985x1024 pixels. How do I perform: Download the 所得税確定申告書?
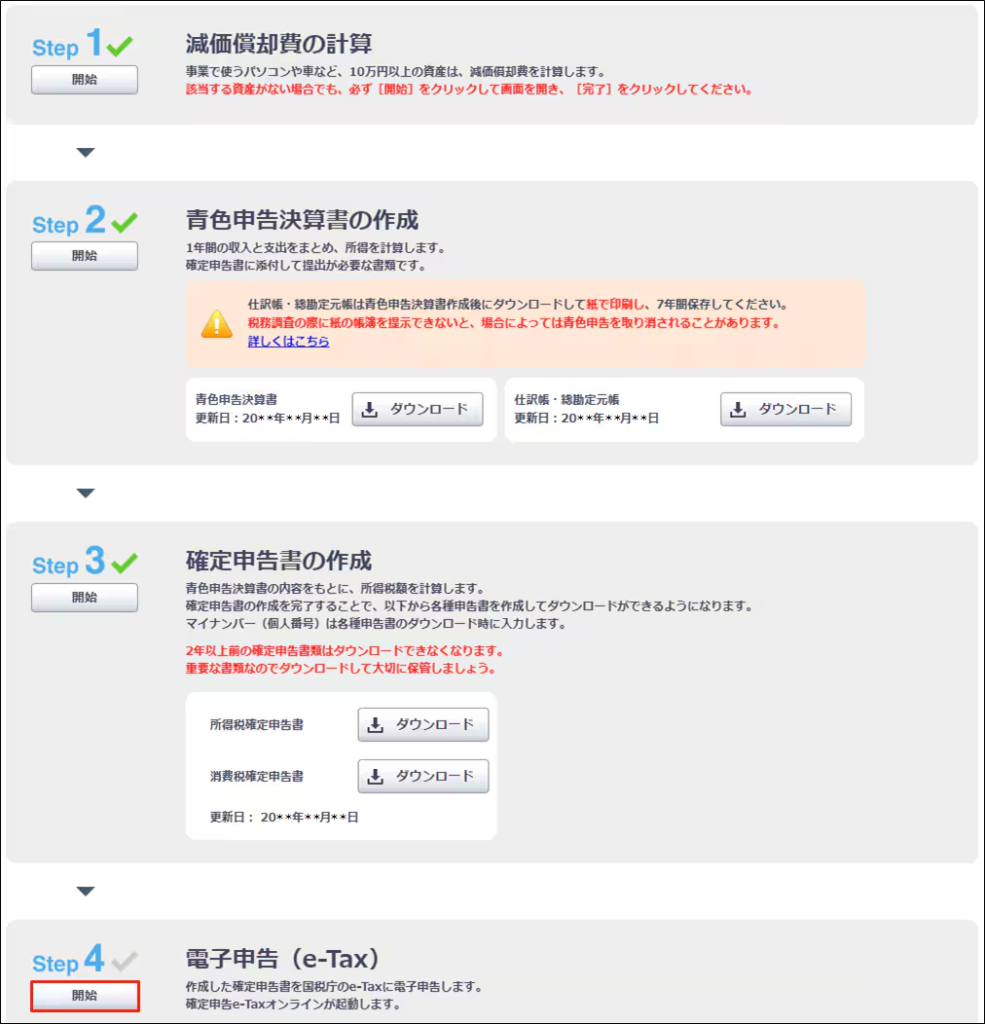[423, 725]
